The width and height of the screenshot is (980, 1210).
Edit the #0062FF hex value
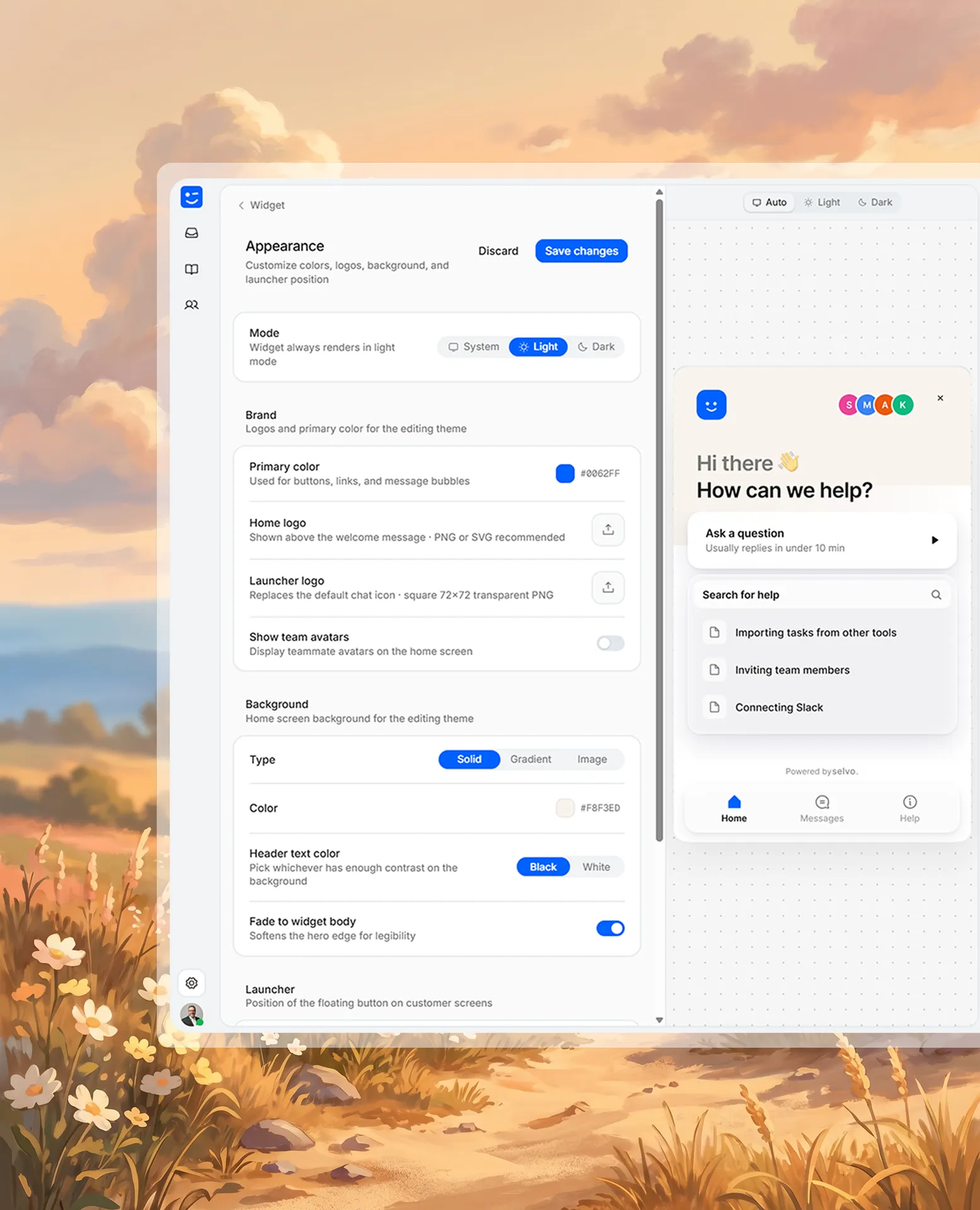(600, 473)
